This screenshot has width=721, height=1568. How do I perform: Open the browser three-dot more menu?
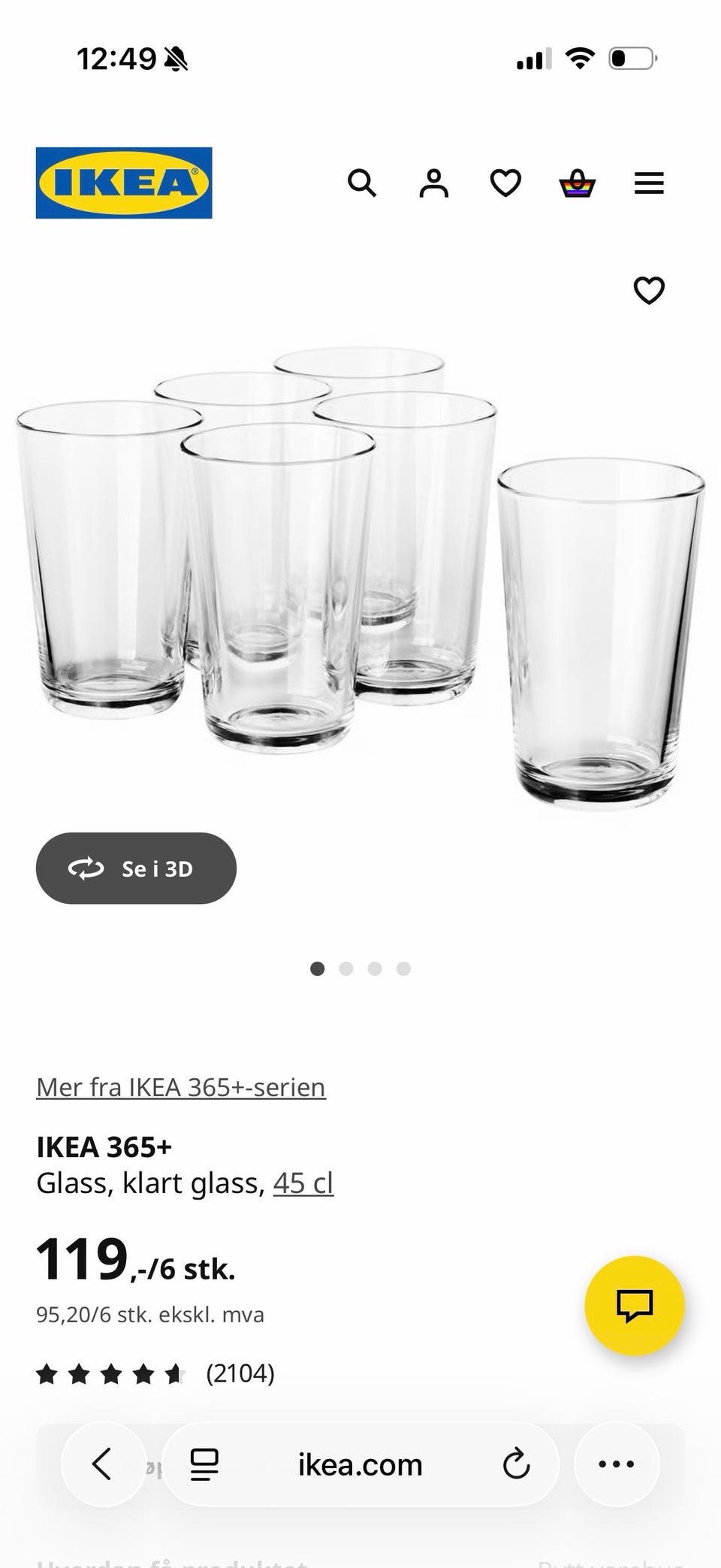coord(617,1464)
